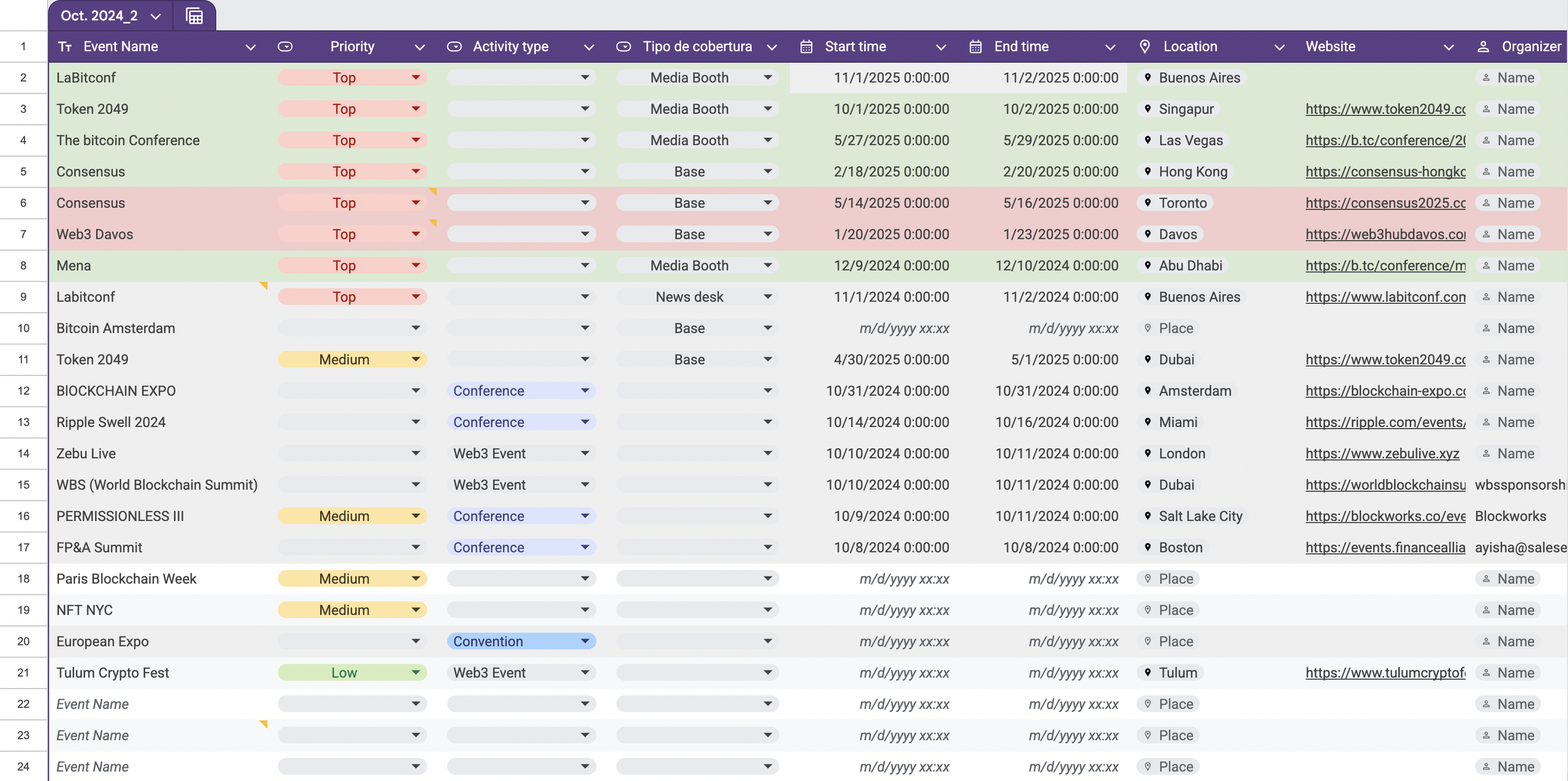Viewport: 1568px width, 781px height.
Task: Click the person icon in Mena organizer chip
Action: pos(1486,266)
